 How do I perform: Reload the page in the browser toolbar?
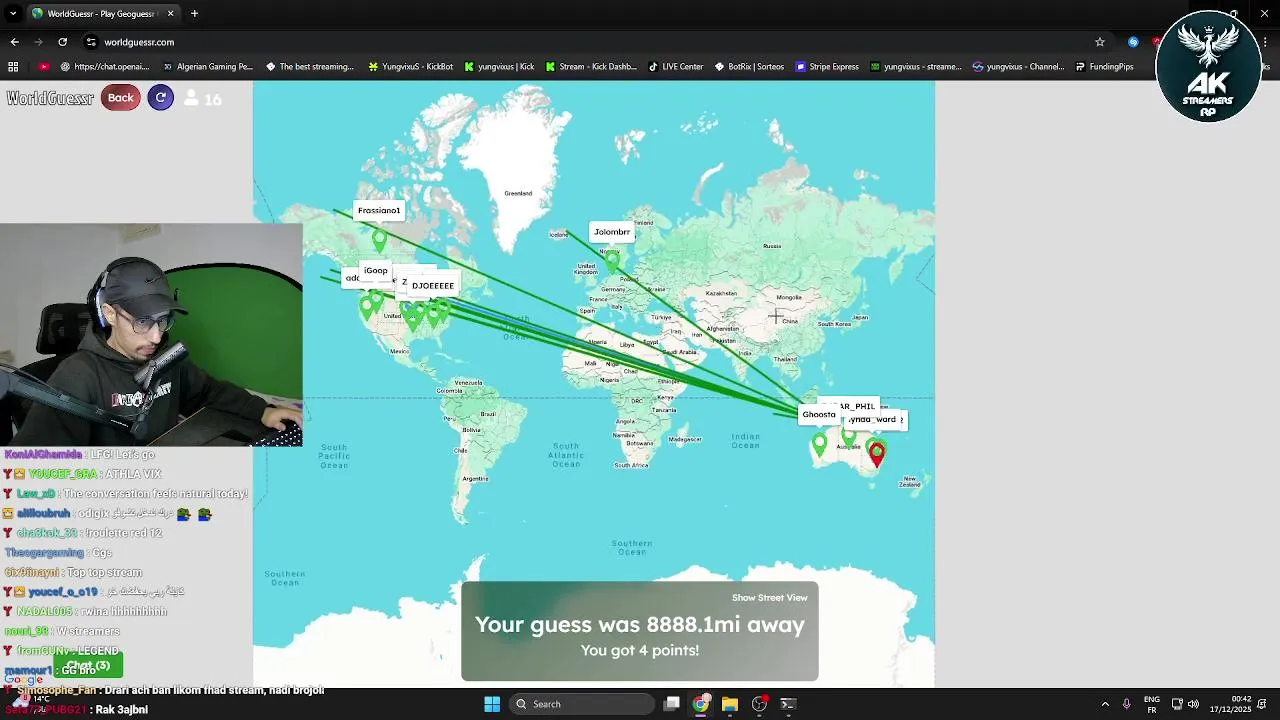62,42
